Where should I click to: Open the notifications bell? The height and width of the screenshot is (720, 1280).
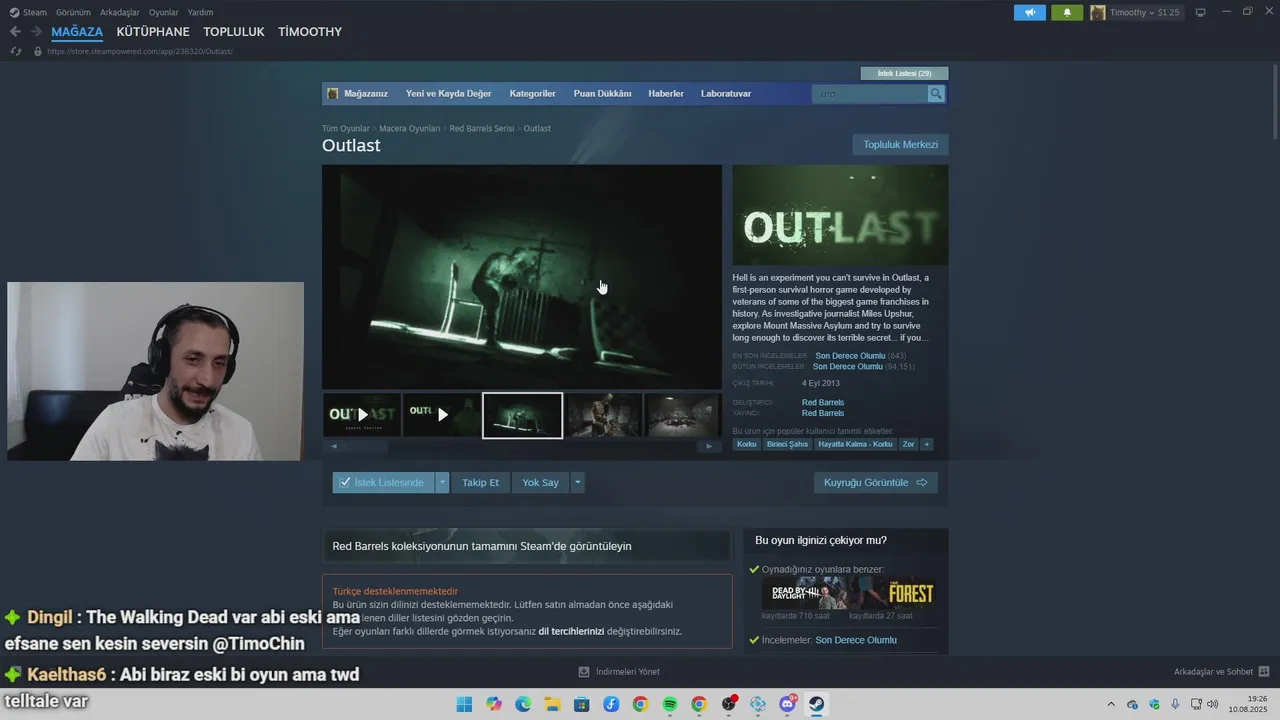1067,12
